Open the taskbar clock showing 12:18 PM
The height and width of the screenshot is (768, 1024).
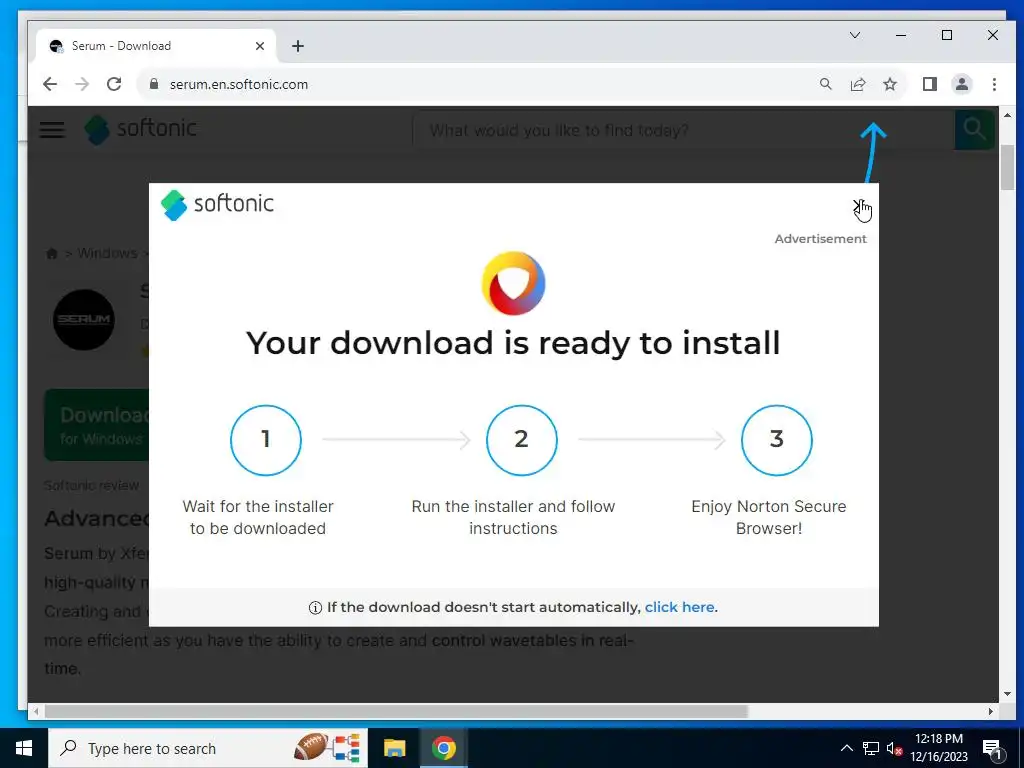[x=939, y=748]
